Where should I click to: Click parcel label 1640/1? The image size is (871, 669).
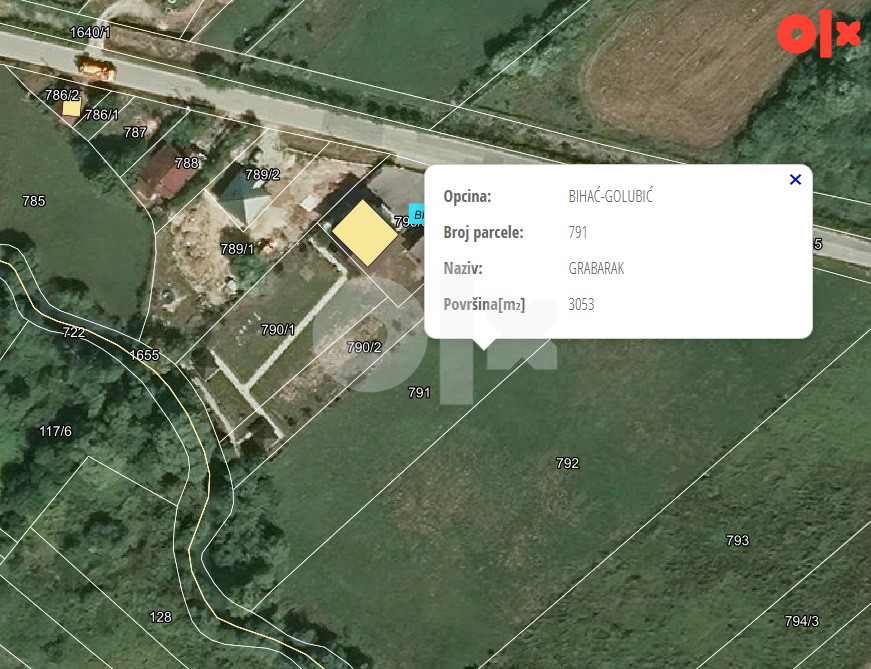tap(89, 32)
